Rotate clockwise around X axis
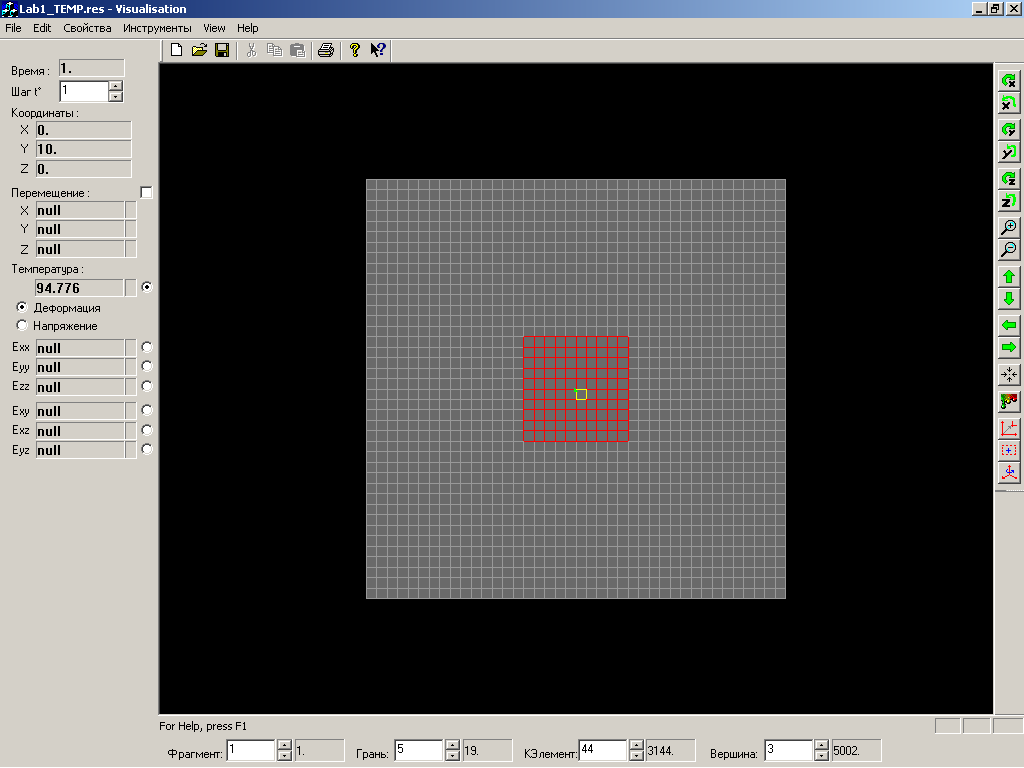Viewport: 1024px width, 768px height. [x=1009, y=80]
